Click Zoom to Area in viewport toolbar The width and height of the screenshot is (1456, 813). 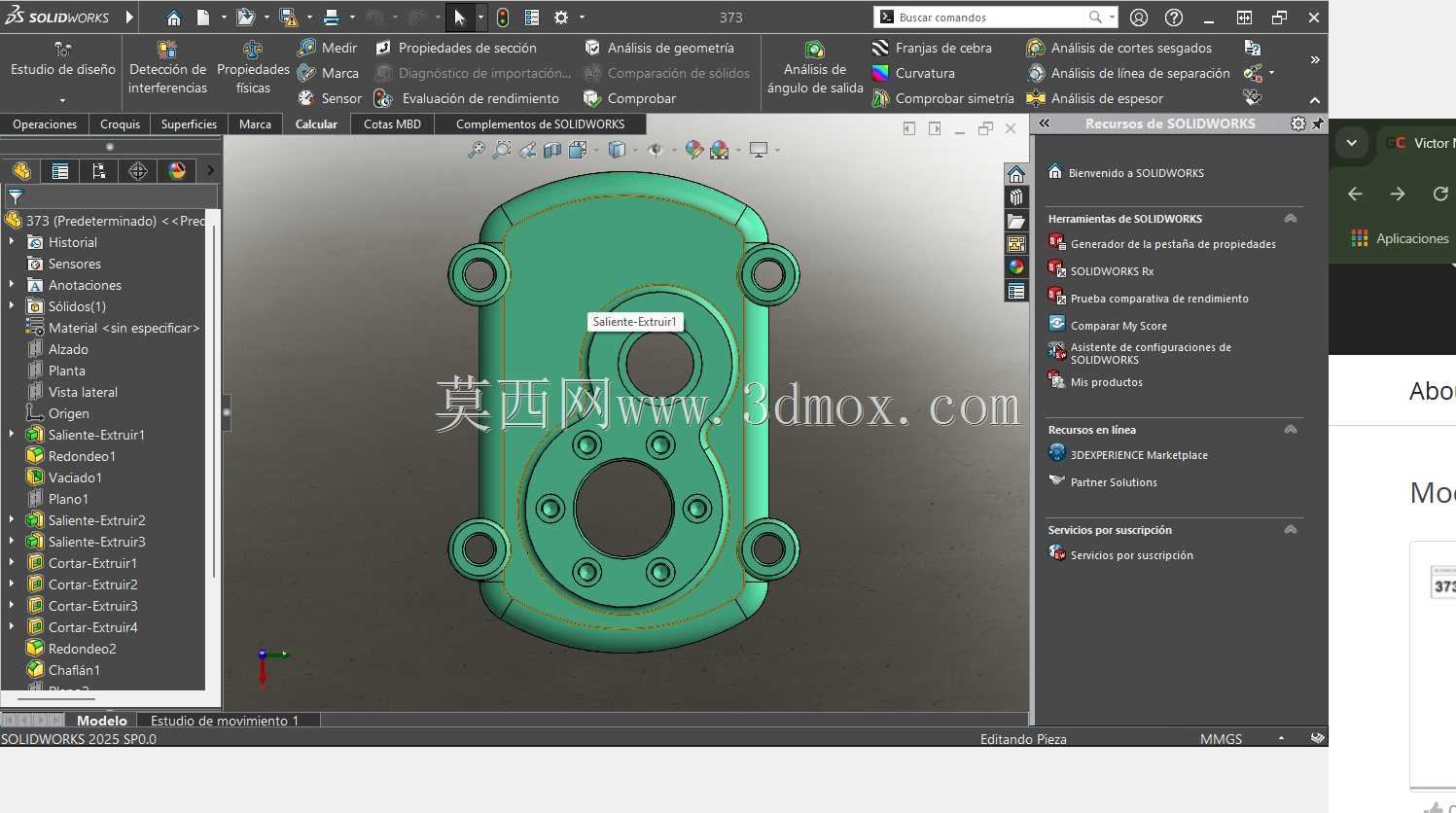click(502, 150)
